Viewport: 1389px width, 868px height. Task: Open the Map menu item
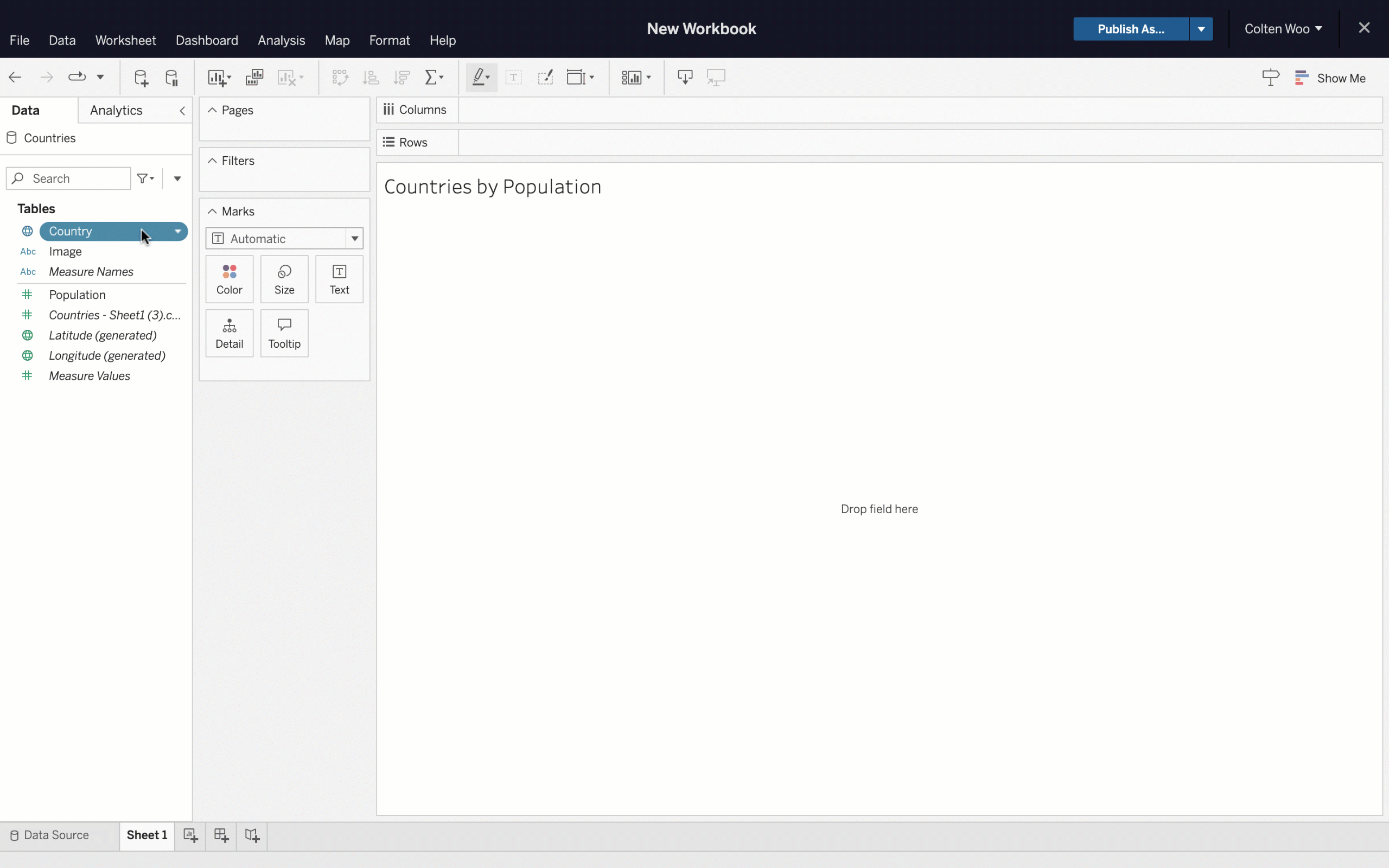coord(337,40)
